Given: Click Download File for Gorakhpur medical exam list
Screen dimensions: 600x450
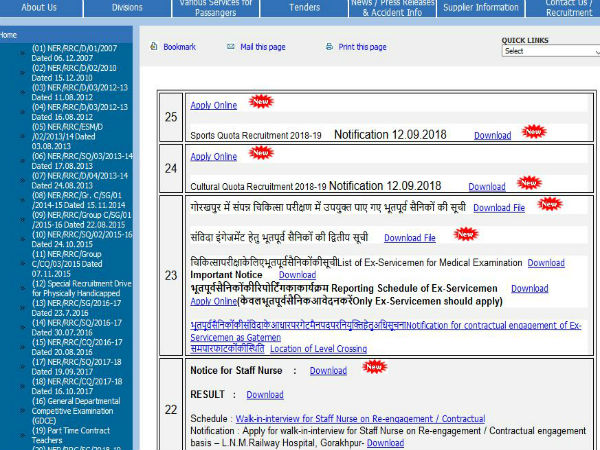Looking at the screenshot, I should [499, 208].
